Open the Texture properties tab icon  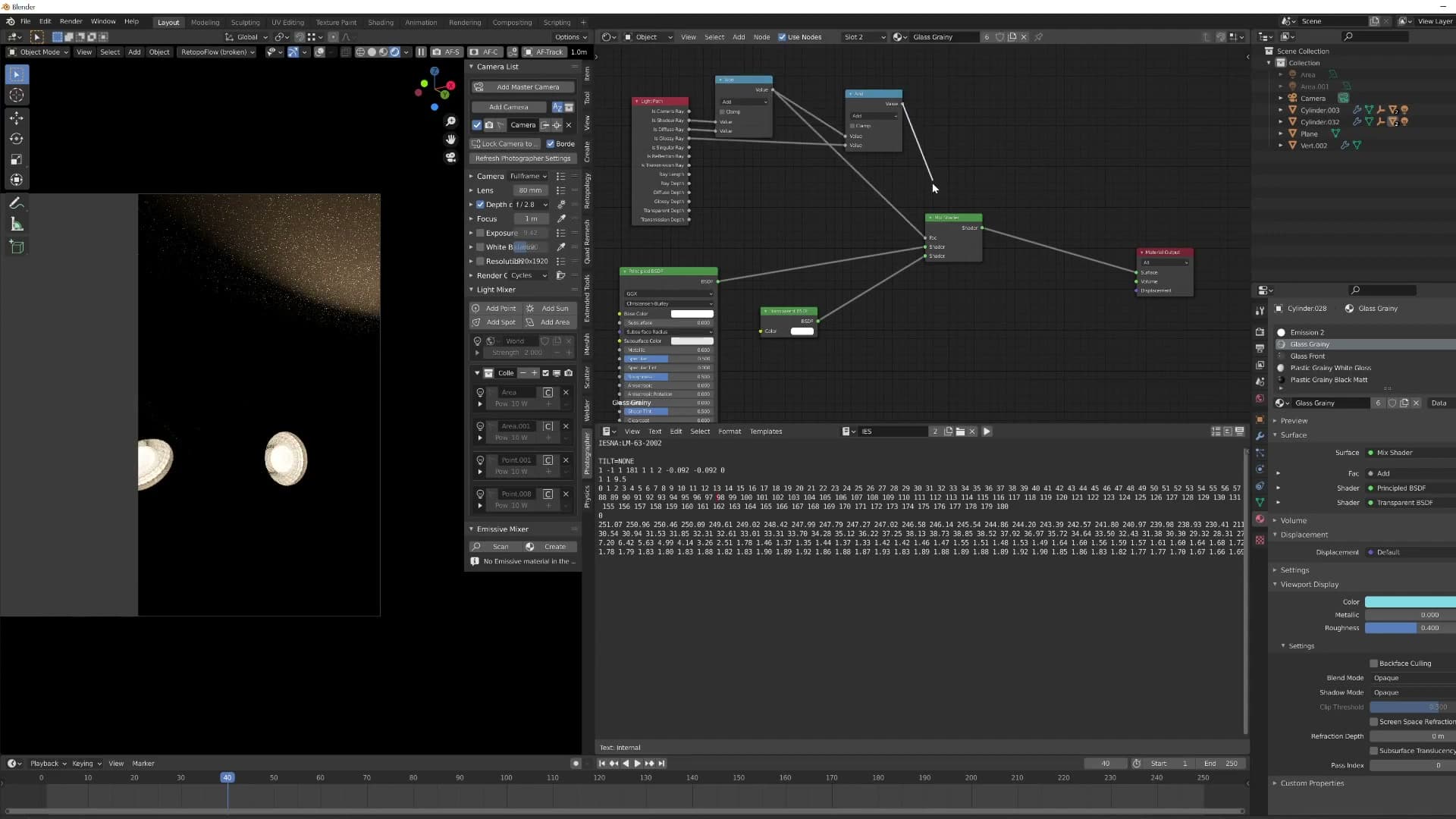(1260, 540)
